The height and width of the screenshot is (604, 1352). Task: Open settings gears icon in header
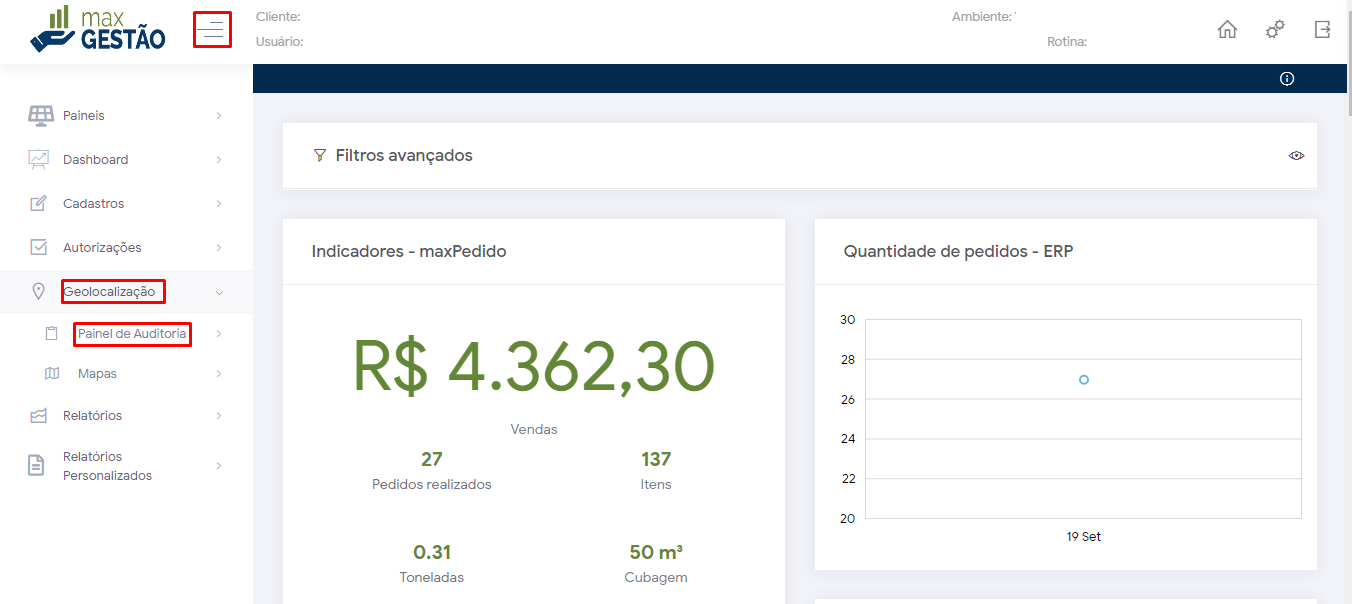(x=1275, y=30)
